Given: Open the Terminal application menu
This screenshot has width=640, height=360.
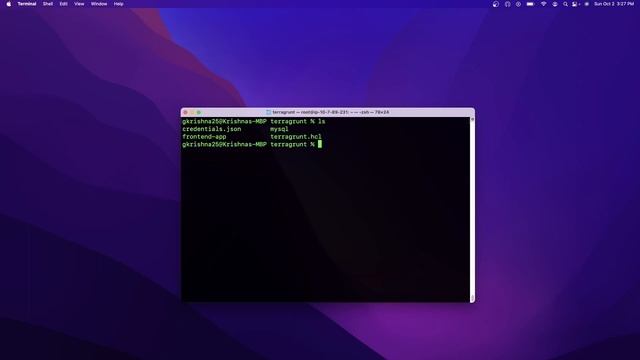Looking at the screenshot, I should pyautogui.click(x=27, y=4).
